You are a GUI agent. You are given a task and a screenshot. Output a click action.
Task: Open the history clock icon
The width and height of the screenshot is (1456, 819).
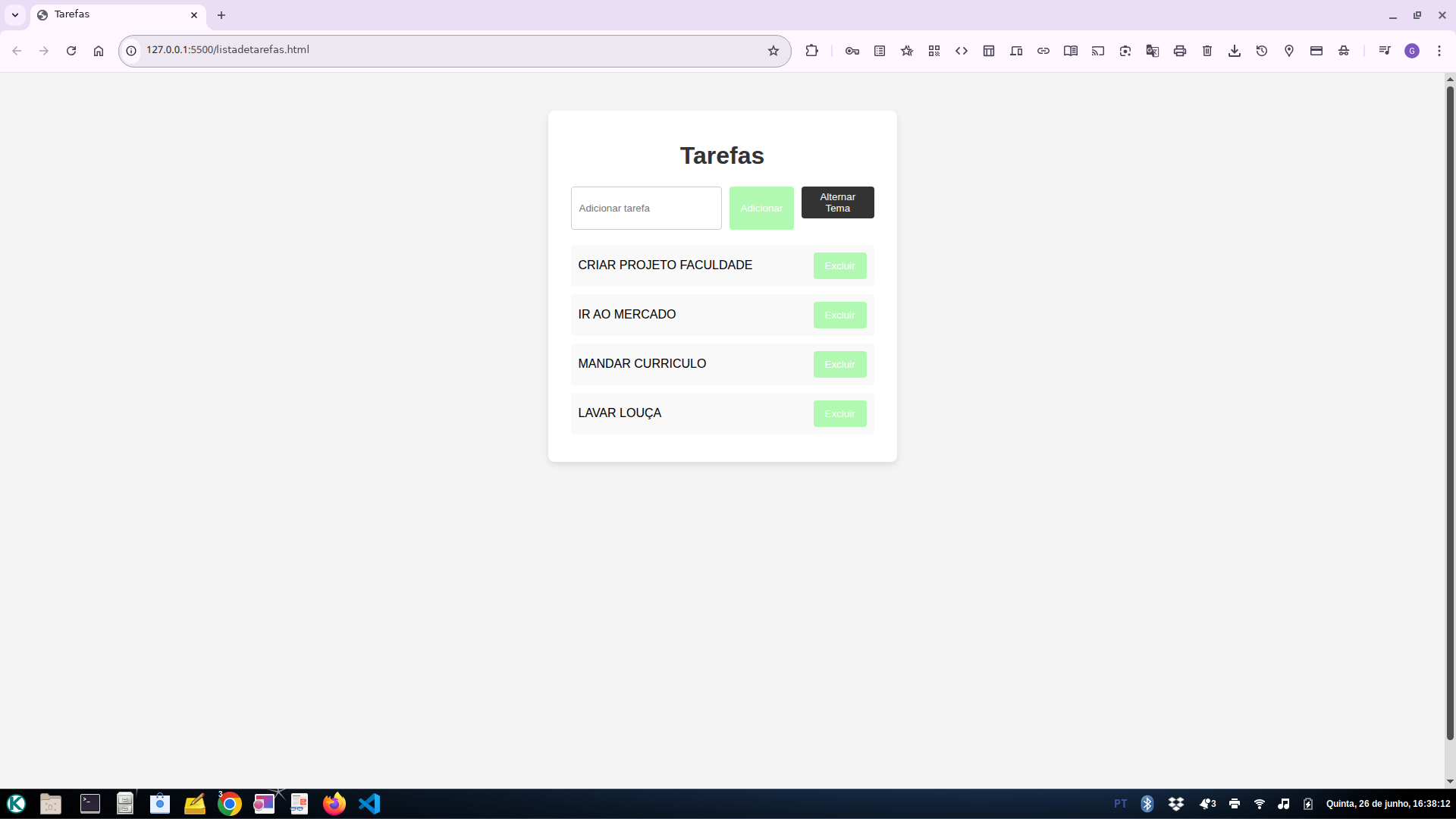point(1262,51)
